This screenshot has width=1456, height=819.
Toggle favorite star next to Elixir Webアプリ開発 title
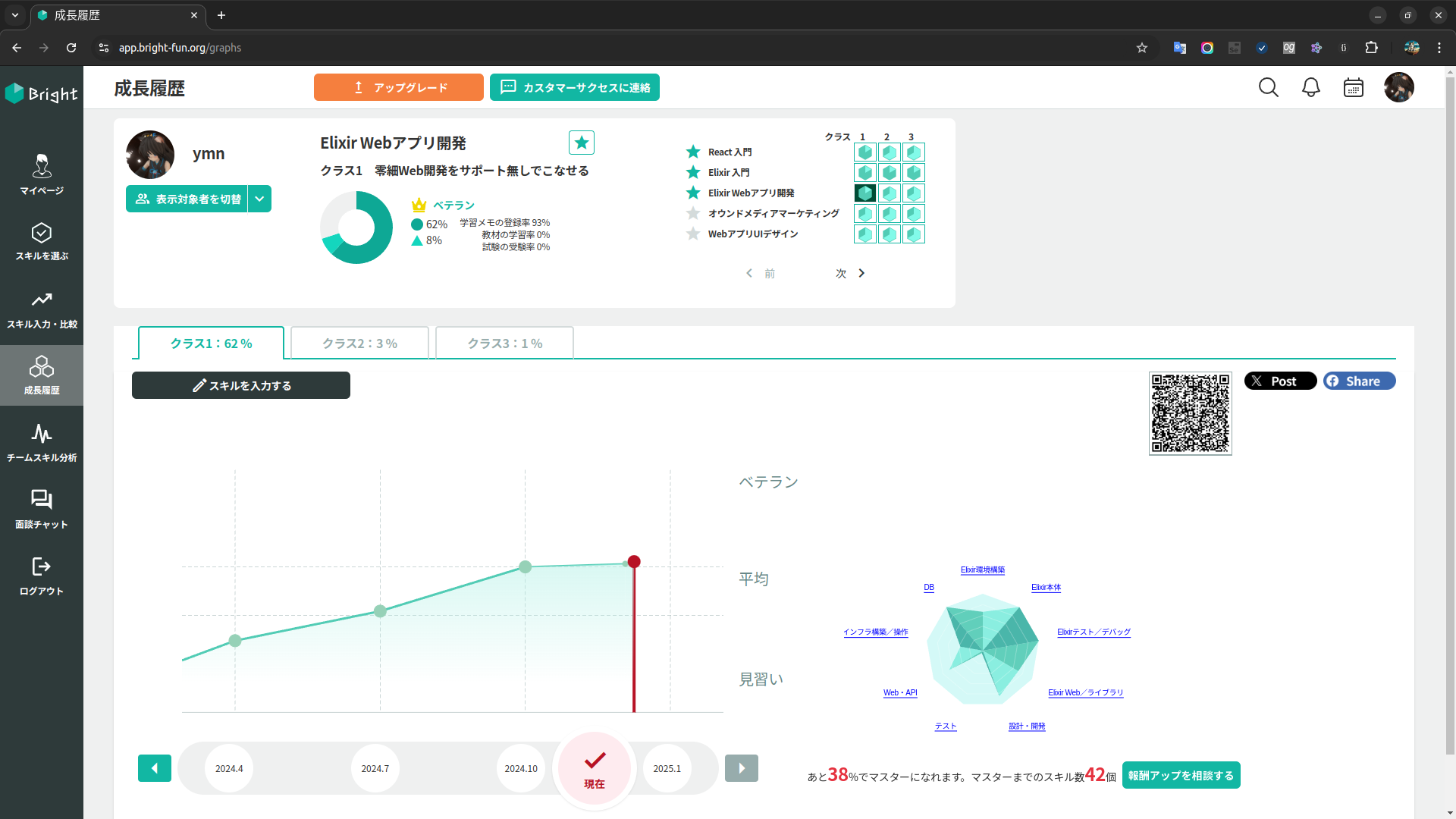(x=581, y=143)
